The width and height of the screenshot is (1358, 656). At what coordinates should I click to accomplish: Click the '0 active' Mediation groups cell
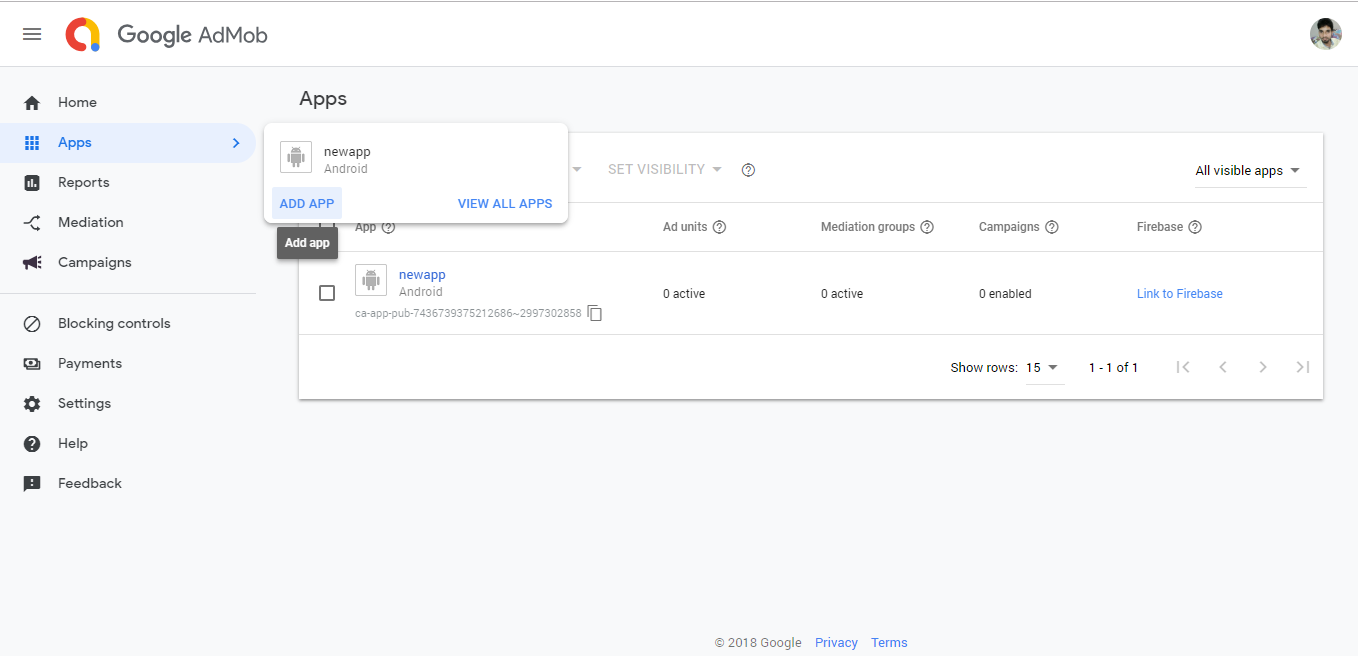coord(842,294)
